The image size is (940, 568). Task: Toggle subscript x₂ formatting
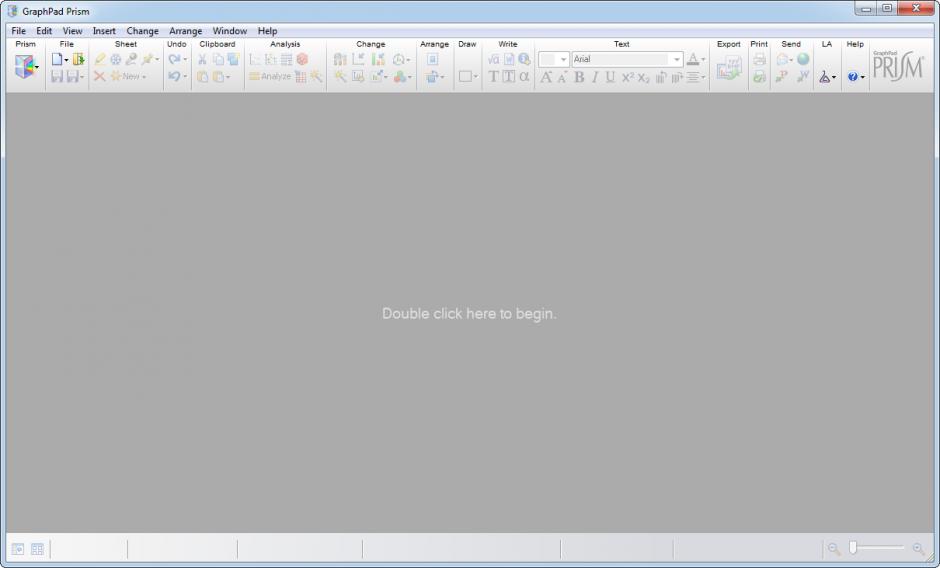point(643,77)
